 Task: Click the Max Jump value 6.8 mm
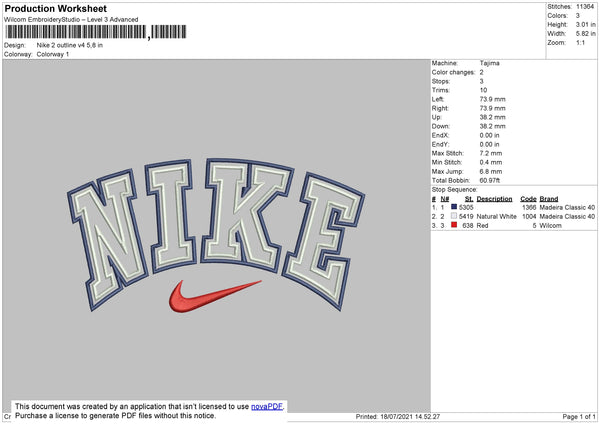tap(491, 171)
